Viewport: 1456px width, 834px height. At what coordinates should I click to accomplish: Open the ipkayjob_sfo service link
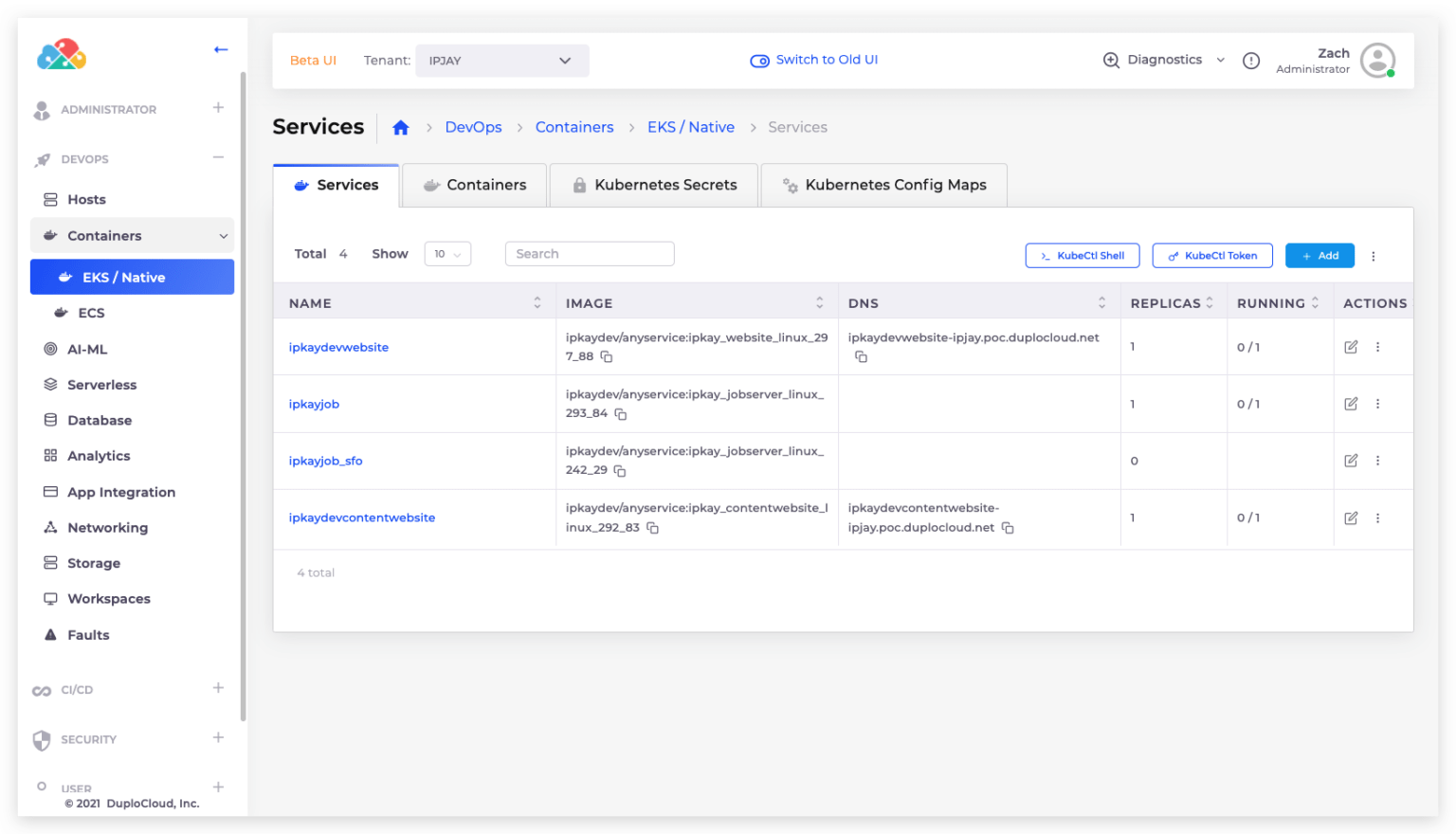tap(325, 462)
